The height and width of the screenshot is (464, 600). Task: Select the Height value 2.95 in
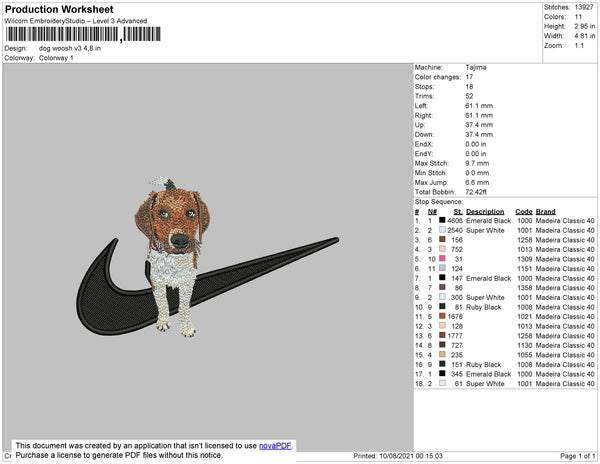point(585,26)
